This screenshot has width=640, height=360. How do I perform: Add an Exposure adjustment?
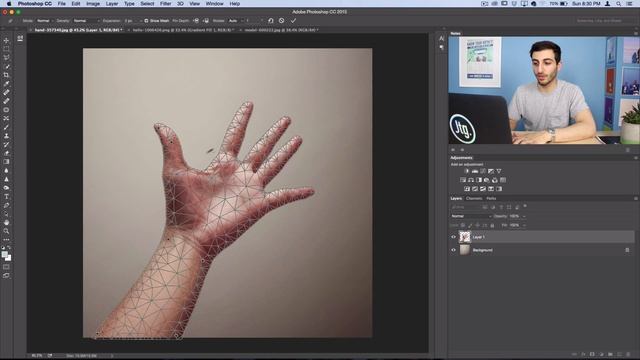coord(491,171)
